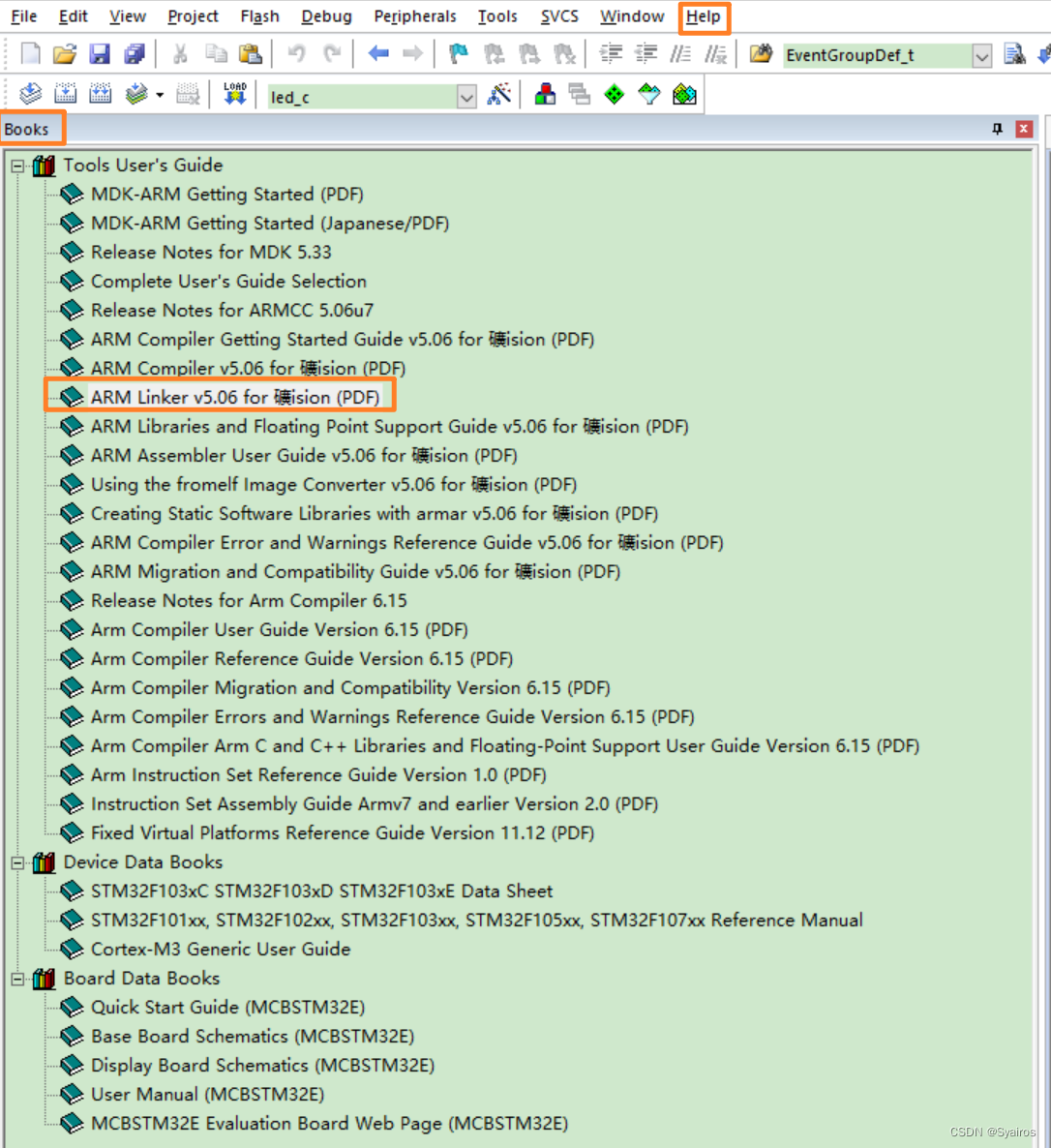Open the Help menu

coord(704,15)
